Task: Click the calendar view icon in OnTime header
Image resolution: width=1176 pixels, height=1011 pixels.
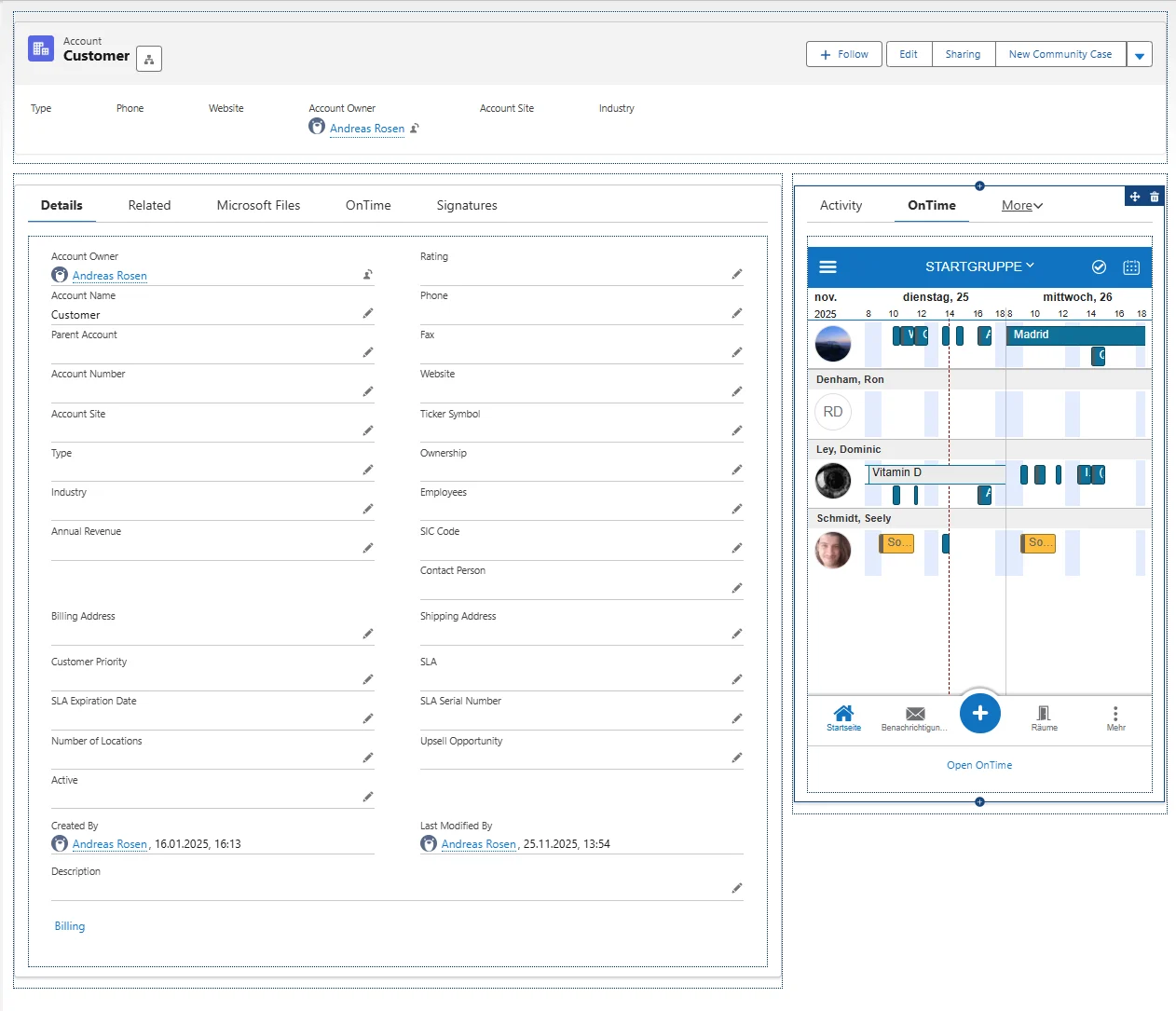Action: (1131, 267)
